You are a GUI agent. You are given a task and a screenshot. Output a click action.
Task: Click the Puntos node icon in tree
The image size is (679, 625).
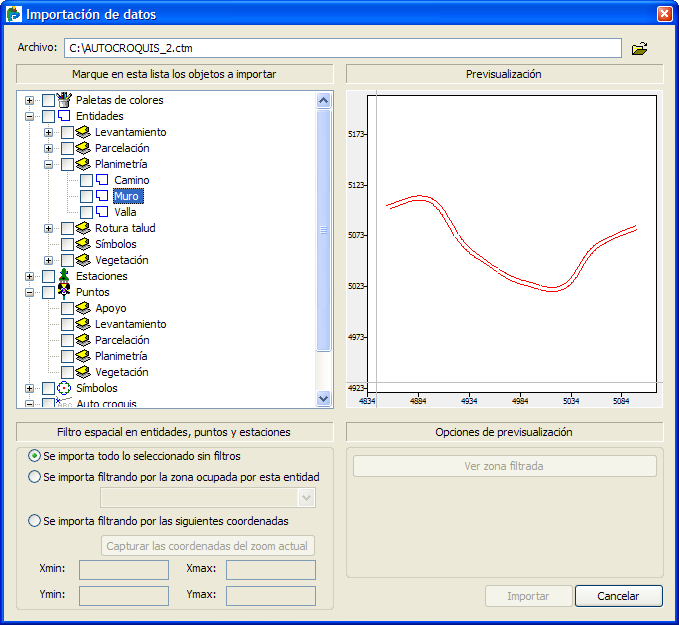coord(65,292)
